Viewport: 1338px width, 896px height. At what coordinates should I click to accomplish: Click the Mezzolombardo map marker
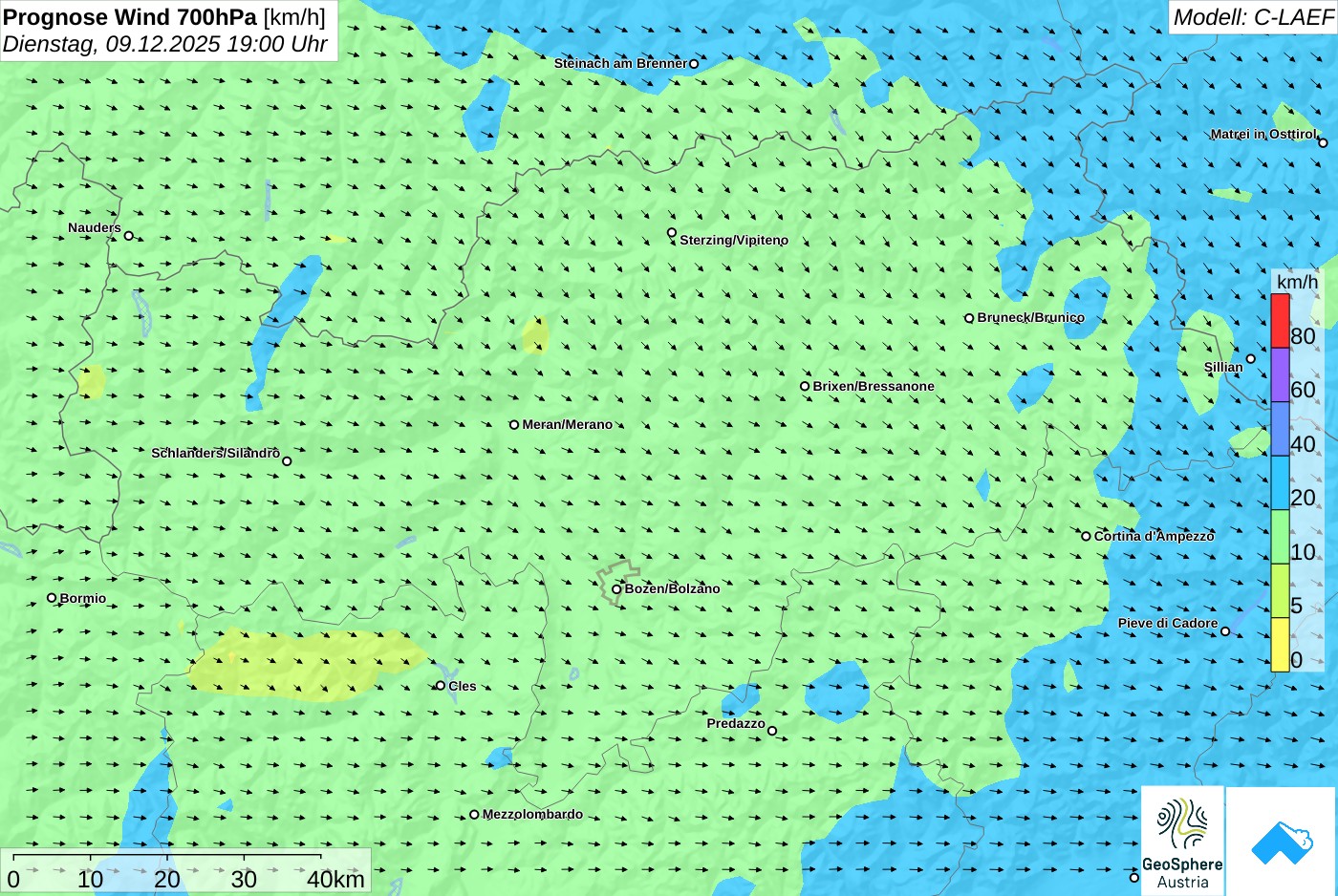click(474, 815)
